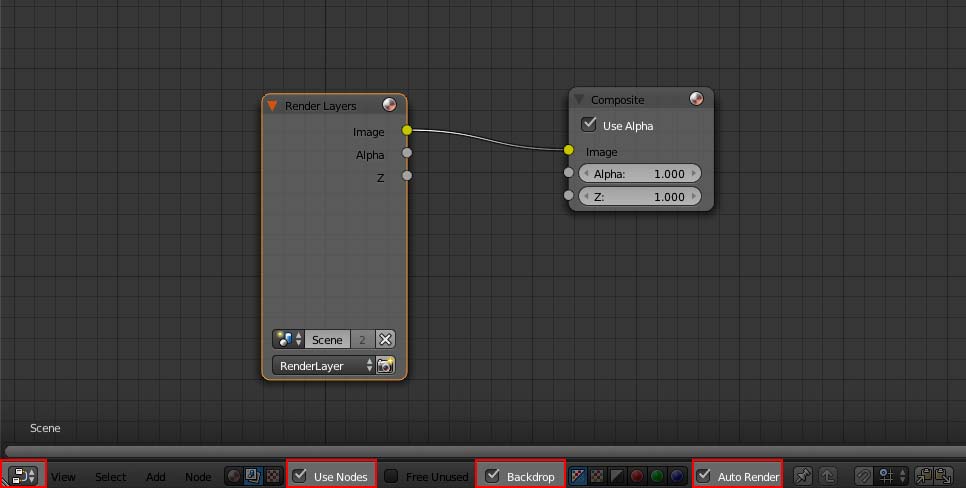Show Color channel backdrop only

(x=597, y=476)
